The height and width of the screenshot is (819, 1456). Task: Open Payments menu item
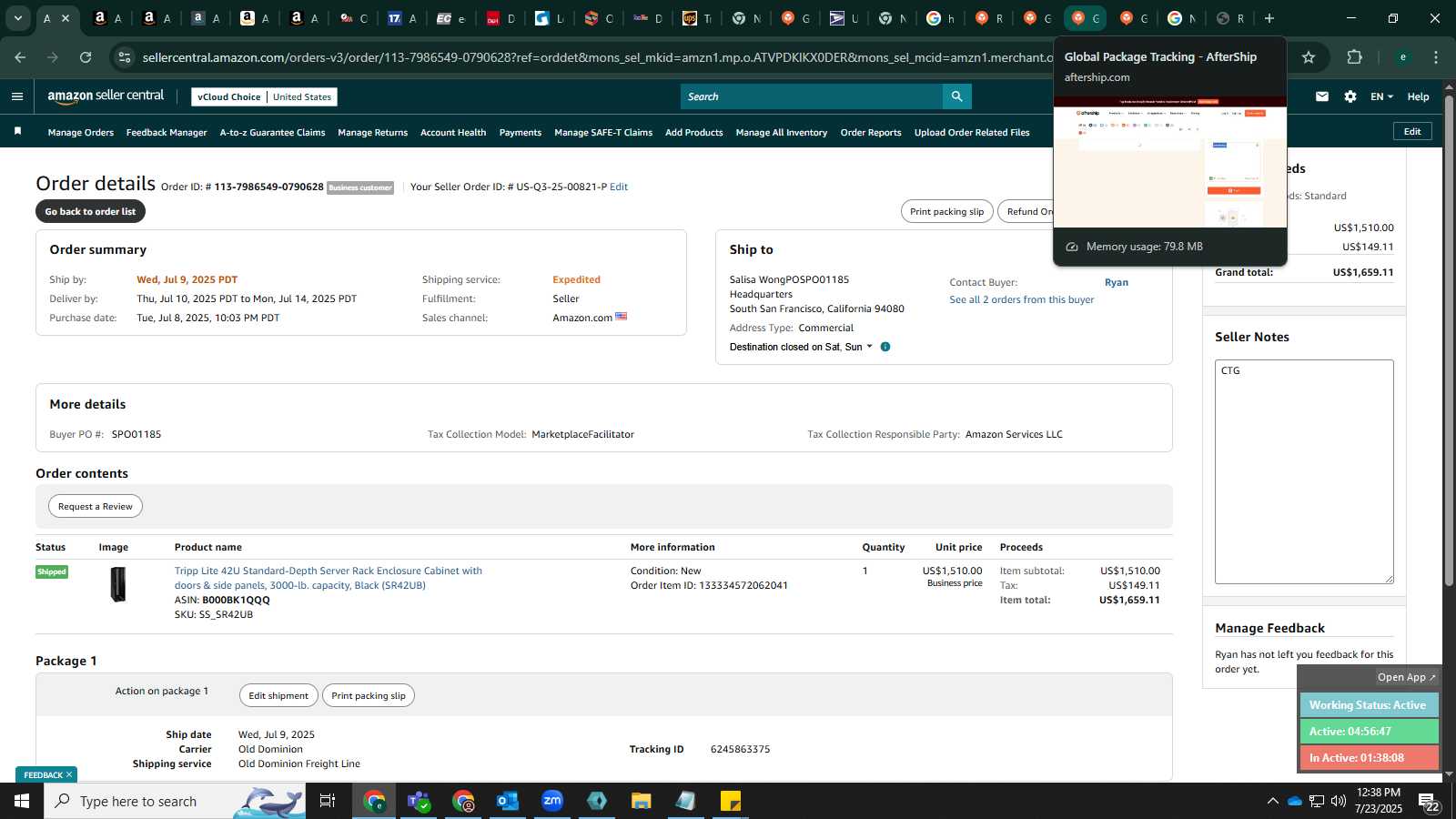521,132
